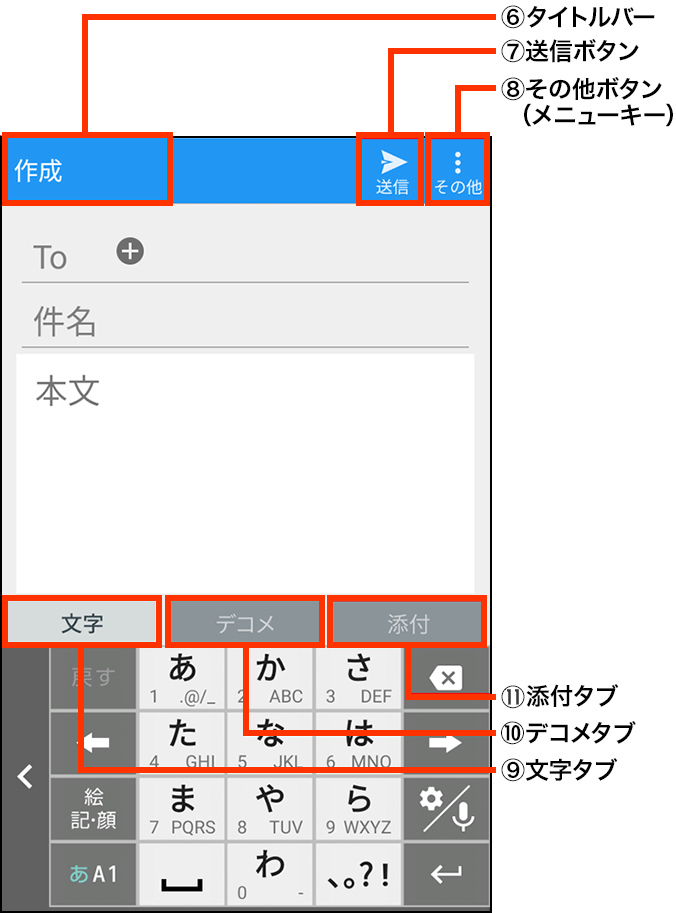Tap the punctuation 、。?! key
Screen dimensions: 676x913
click(359, 875)
